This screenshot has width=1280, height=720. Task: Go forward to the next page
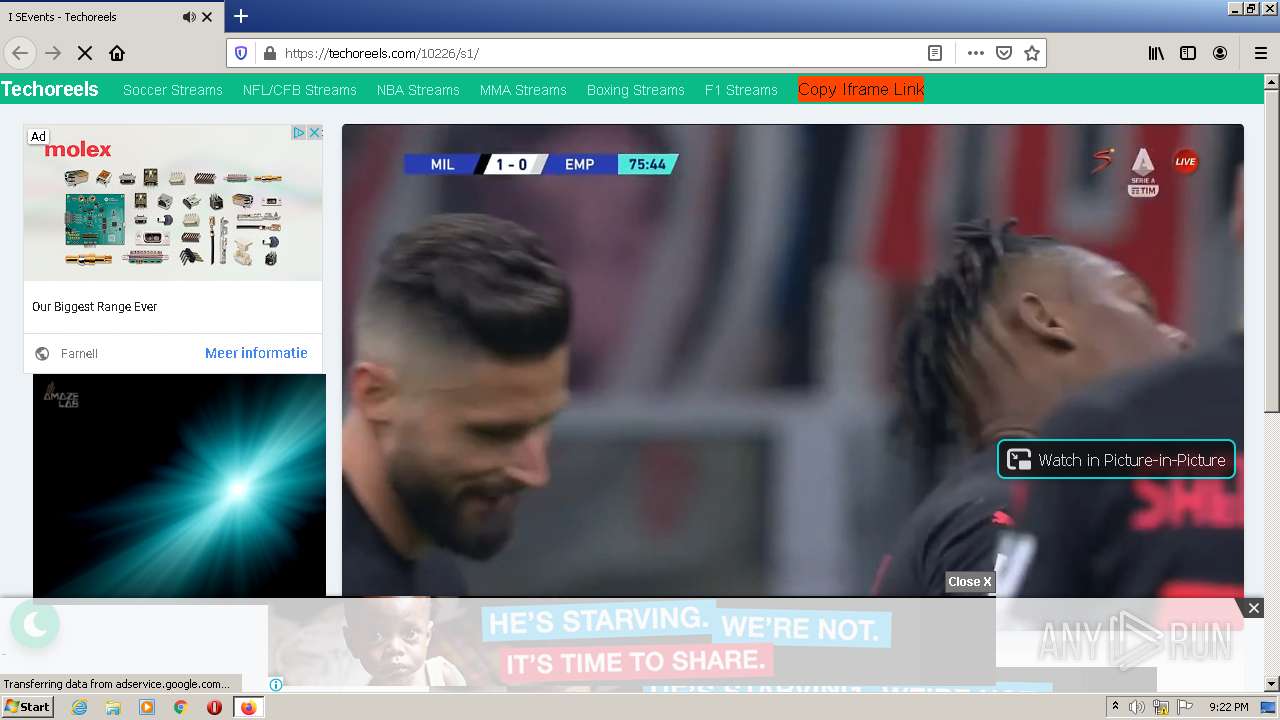pos(54,53)
